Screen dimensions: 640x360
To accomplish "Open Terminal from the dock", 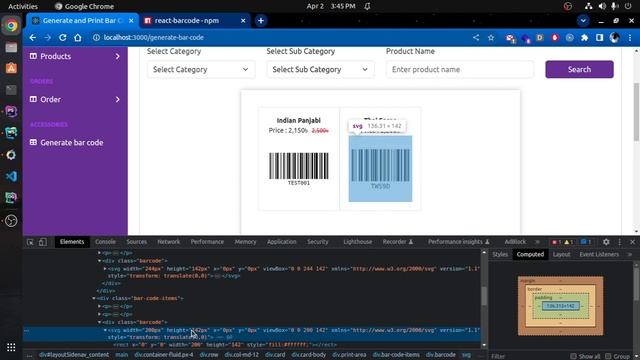I will [x=11, y=90].
